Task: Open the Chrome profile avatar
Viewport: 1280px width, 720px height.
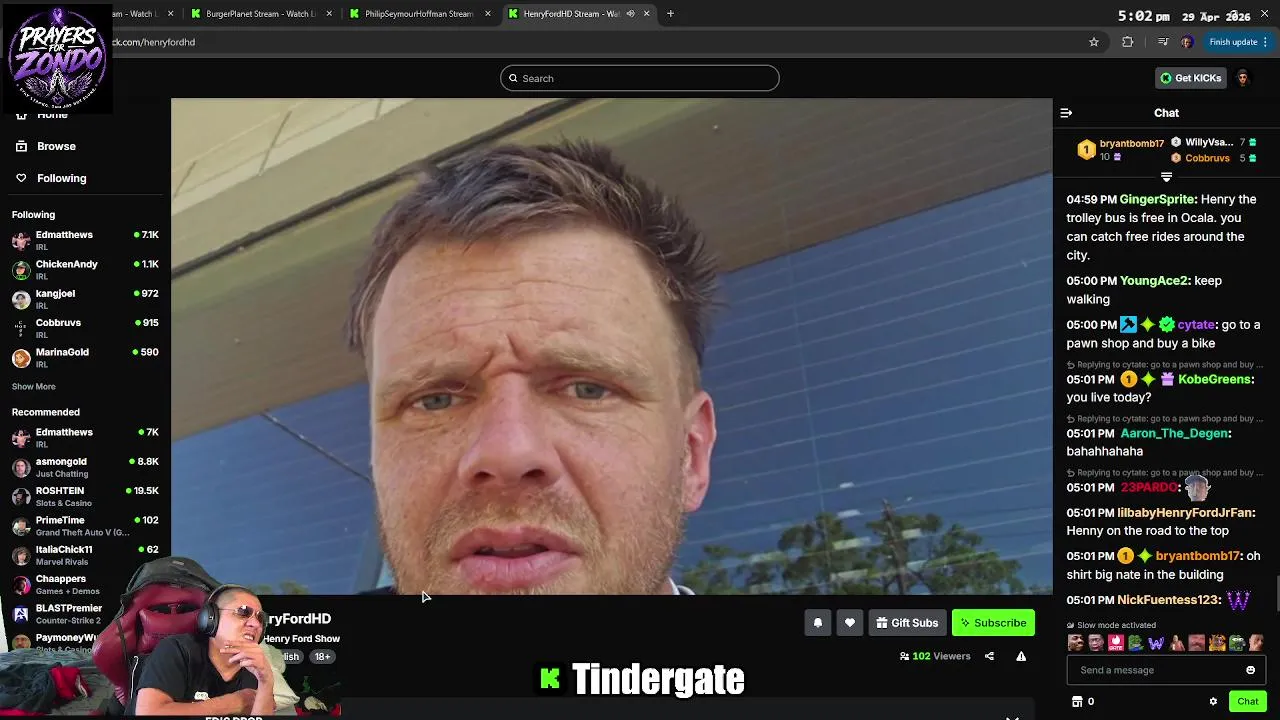Action: [1187, 42]
